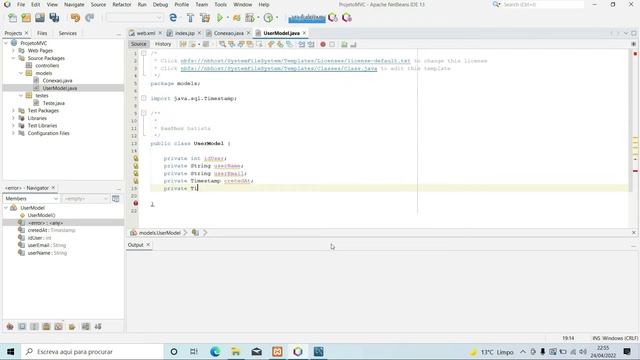This screenshot has width=640, height=360.
Task: Switch to the web.xml editor tab
Action: [145, 33]
